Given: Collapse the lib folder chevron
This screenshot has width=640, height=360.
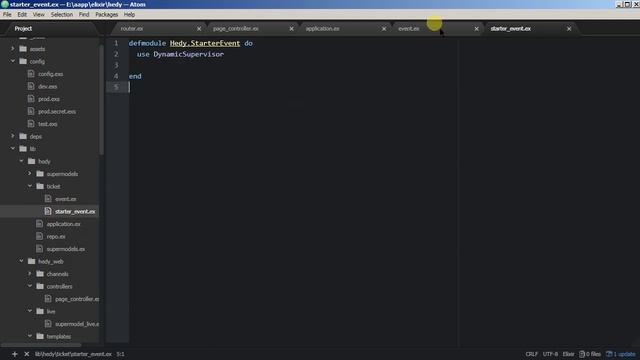Looking at the screenshot, I should (13, 149).
